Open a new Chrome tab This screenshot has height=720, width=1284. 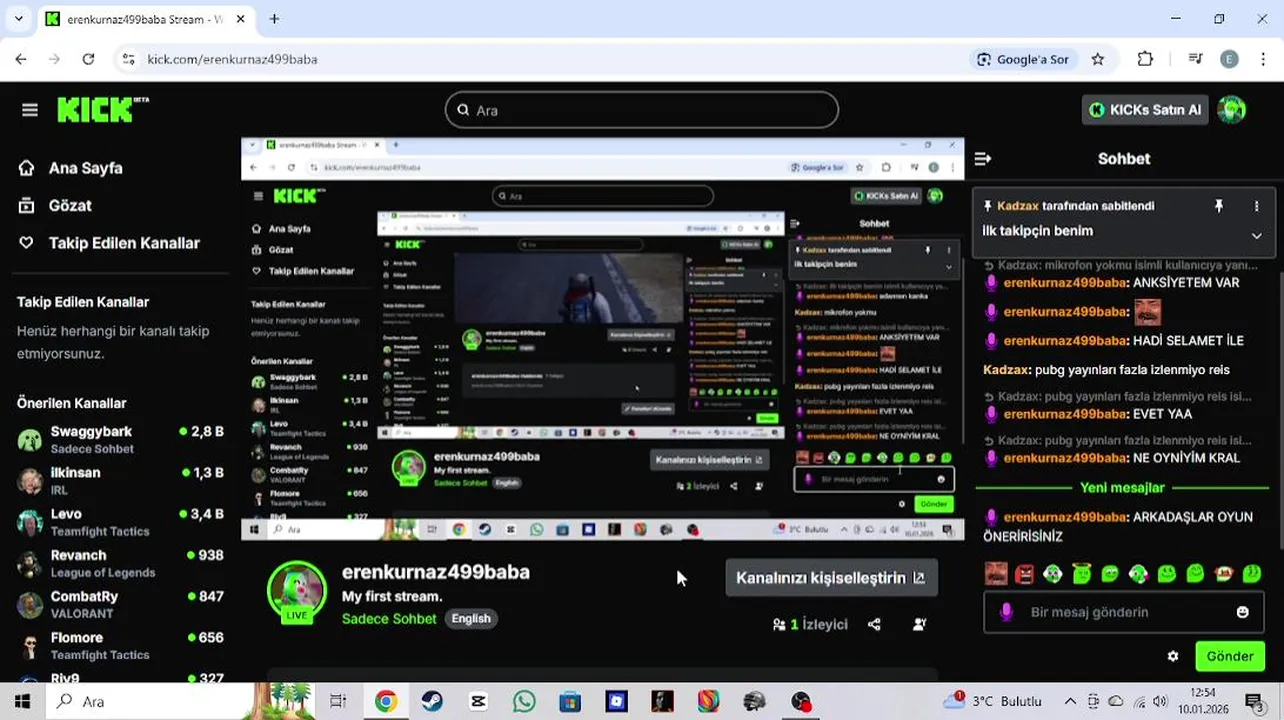274,18
